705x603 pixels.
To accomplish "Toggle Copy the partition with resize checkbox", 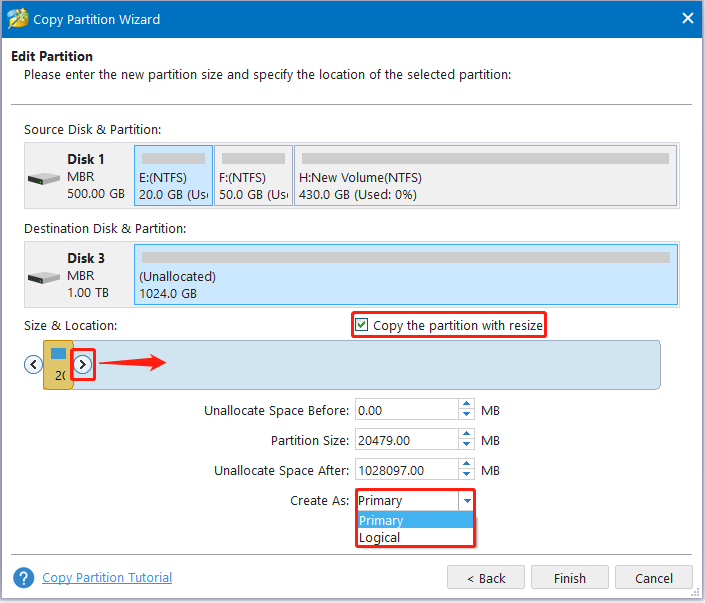I will 361,325.
